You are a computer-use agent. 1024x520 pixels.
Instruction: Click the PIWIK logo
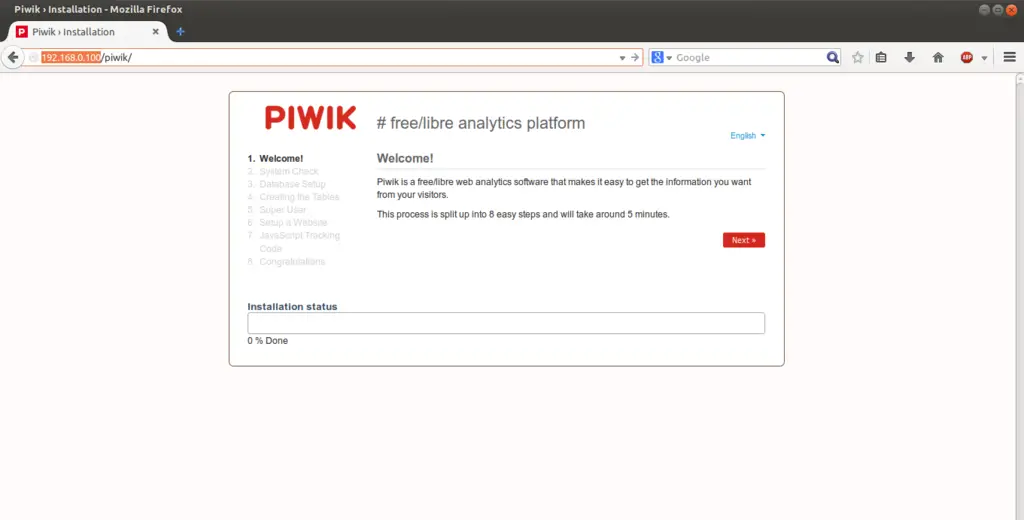310,118
